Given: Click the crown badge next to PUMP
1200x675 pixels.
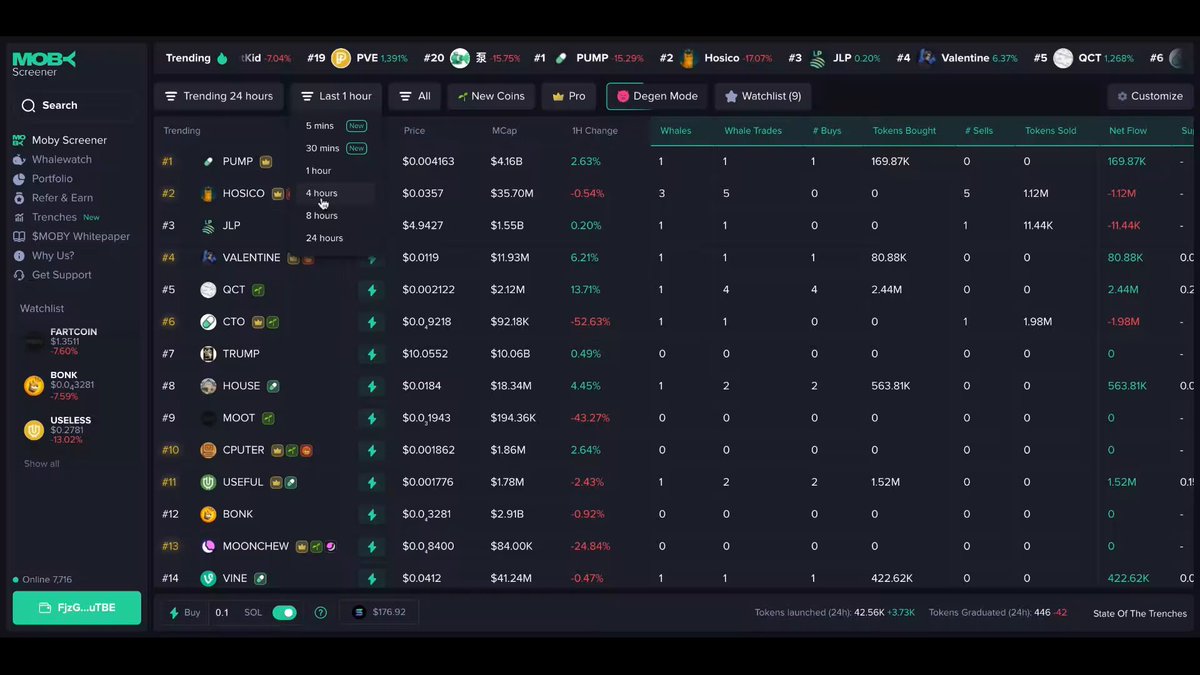Looking at the screenshot, I should [266, 161].
